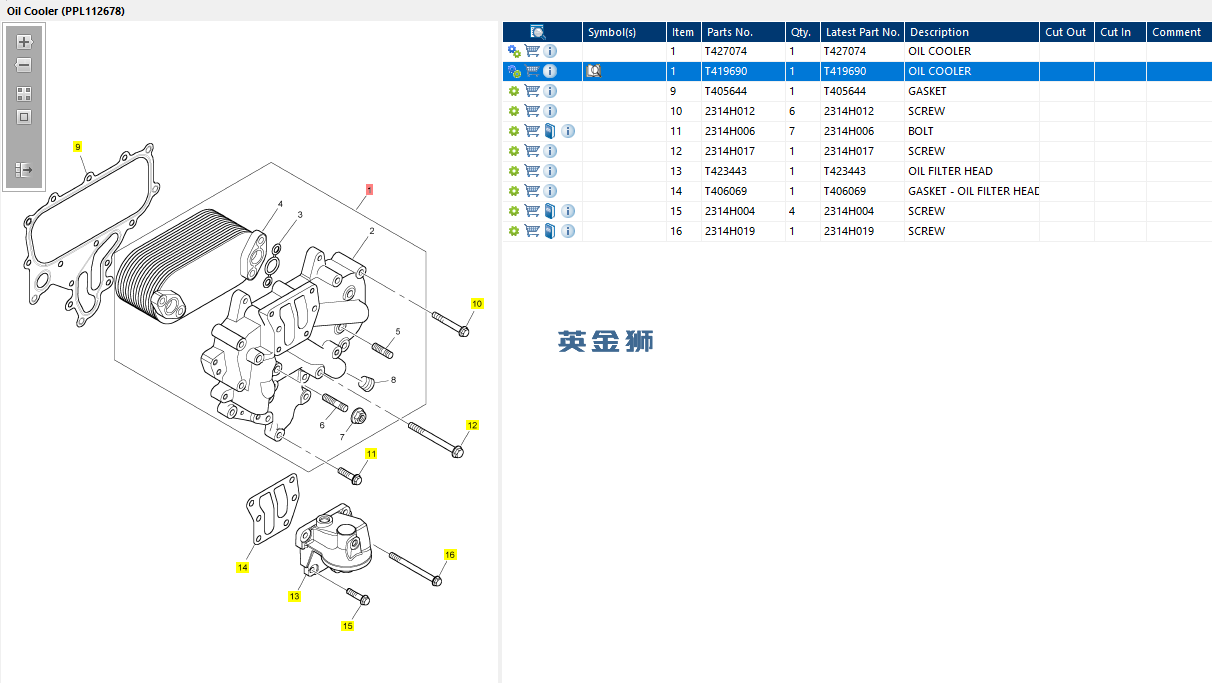Sort by the Item column header
Viewport: 1212px width, 683px height.
click(683, 32)
